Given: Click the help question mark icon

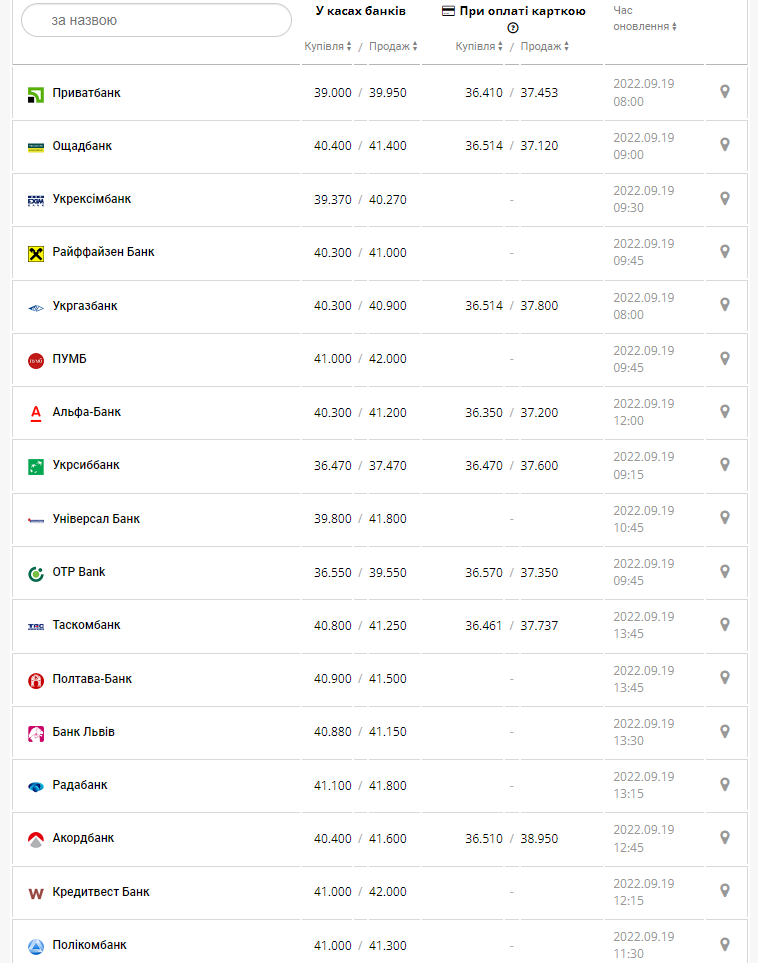Looking at the screenshot, I should click(x=513, y=28).
